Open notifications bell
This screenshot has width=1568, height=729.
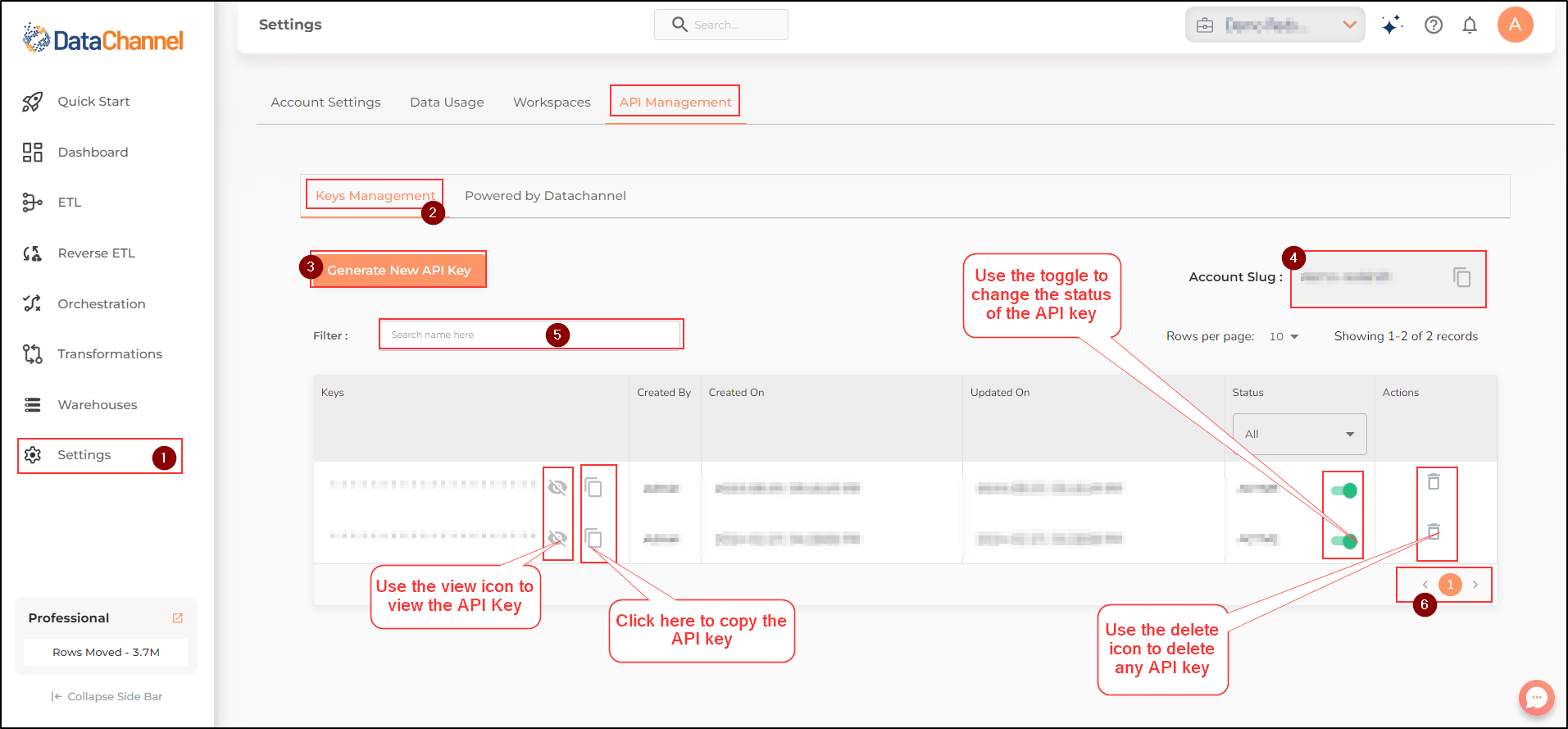point(1470,25)
